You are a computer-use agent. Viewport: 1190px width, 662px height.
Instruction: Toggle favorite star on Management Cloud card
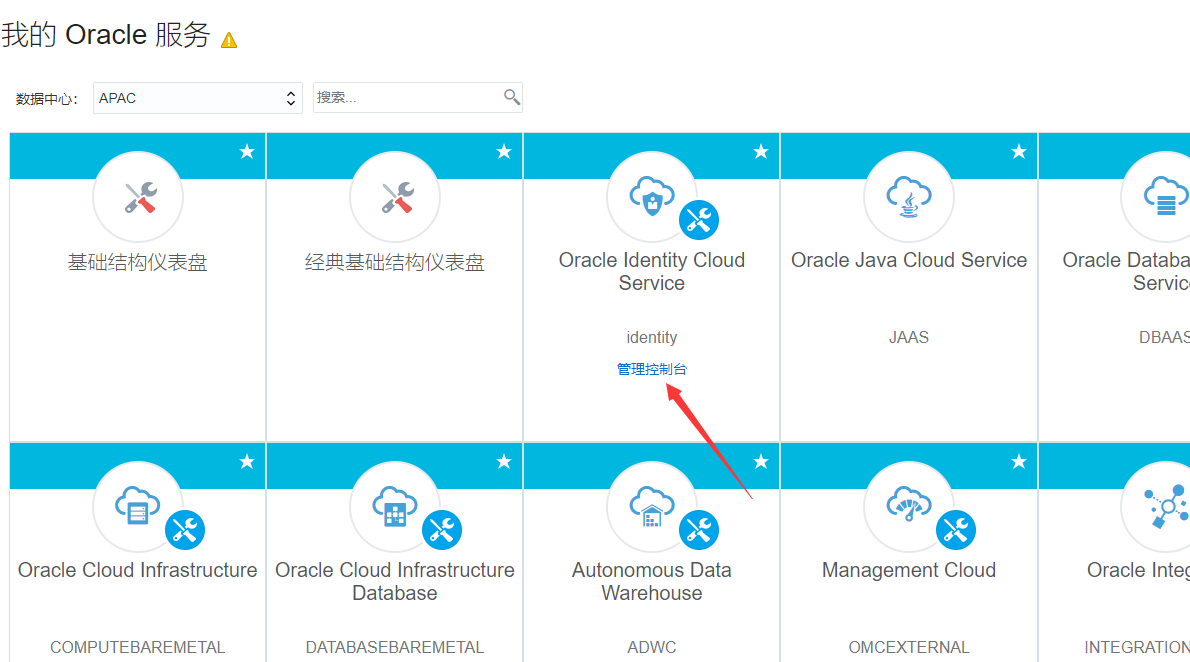1019,462
